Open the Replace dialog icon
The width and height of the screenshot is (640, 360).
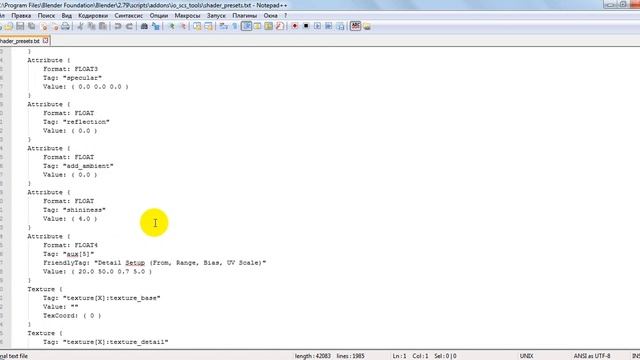156,27
